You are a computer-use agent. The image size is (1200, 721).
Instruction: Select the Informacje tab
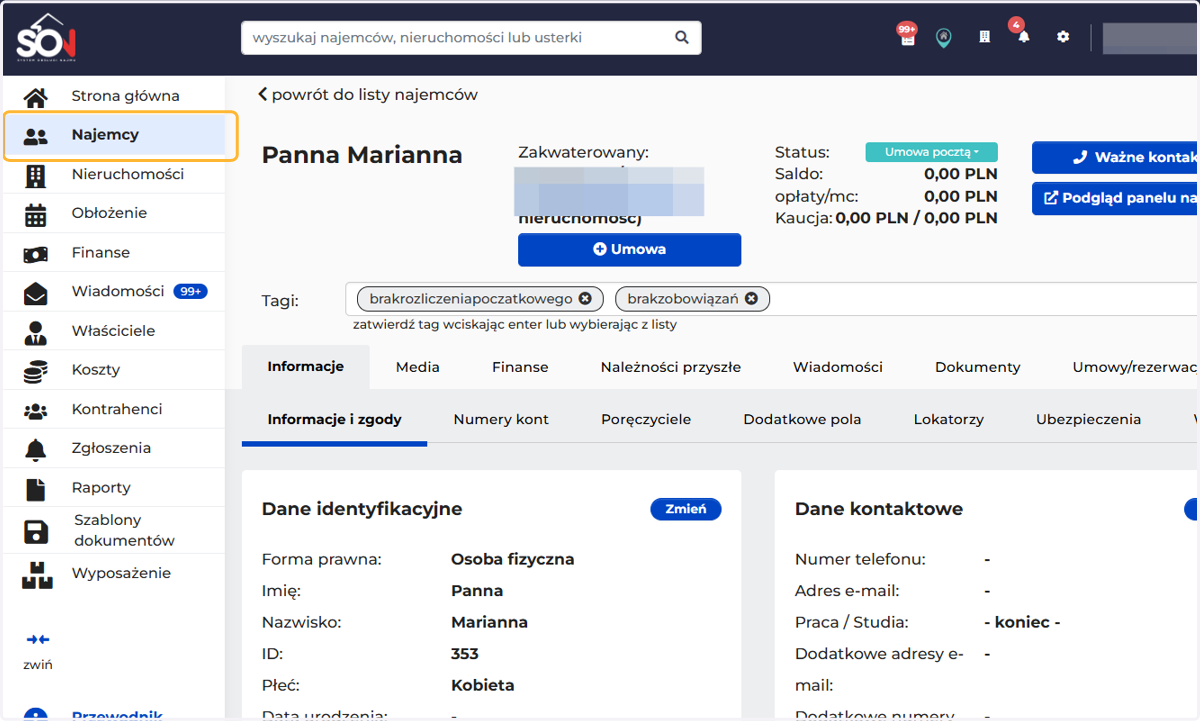point(306,366)
